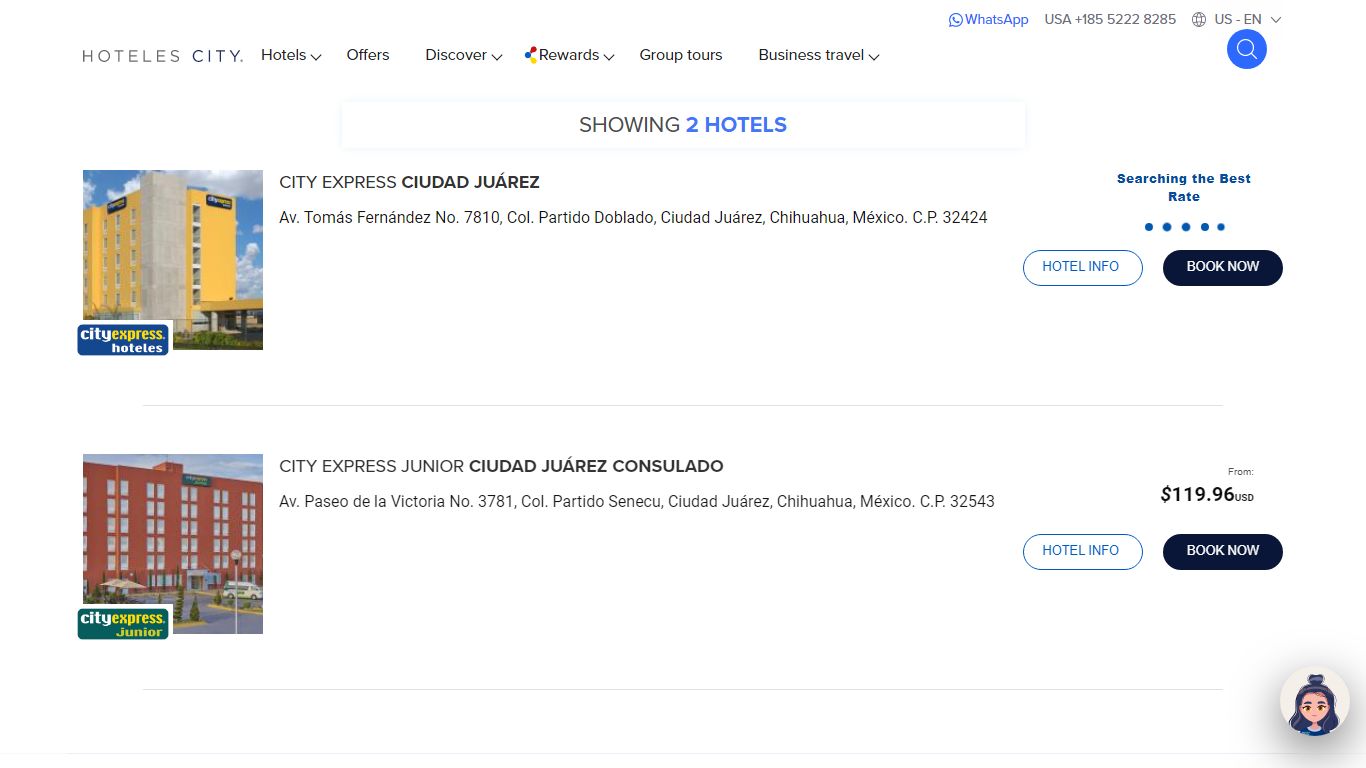Screen dimensions: 1366x768
Task: Open the yellow Ciudad Juárez hotel photo
Action: tap(173, 259)
